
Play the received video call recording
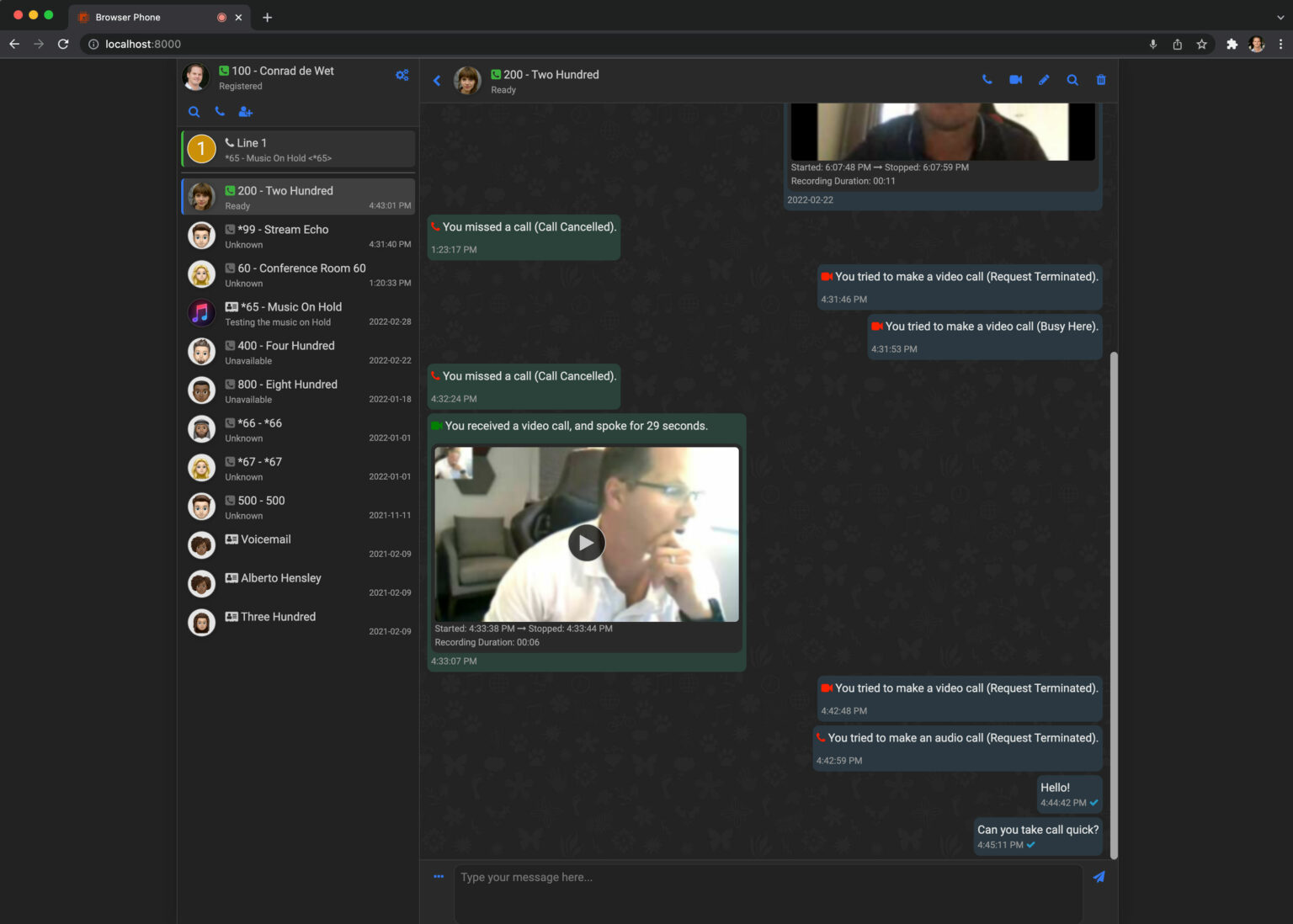tap(586, 543)
